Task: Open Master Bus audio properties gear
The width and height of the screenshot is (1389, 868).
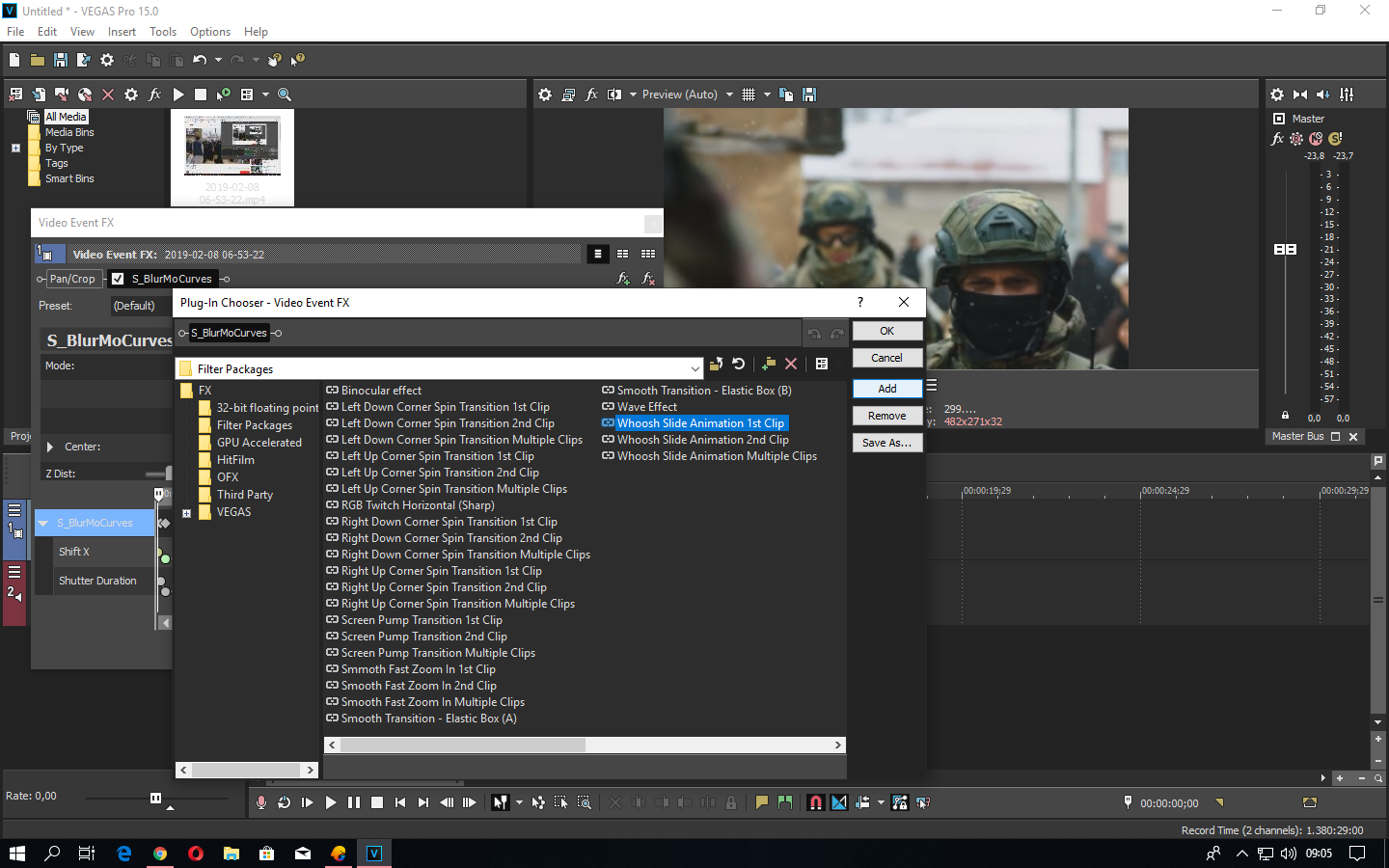Action: 1277,95
